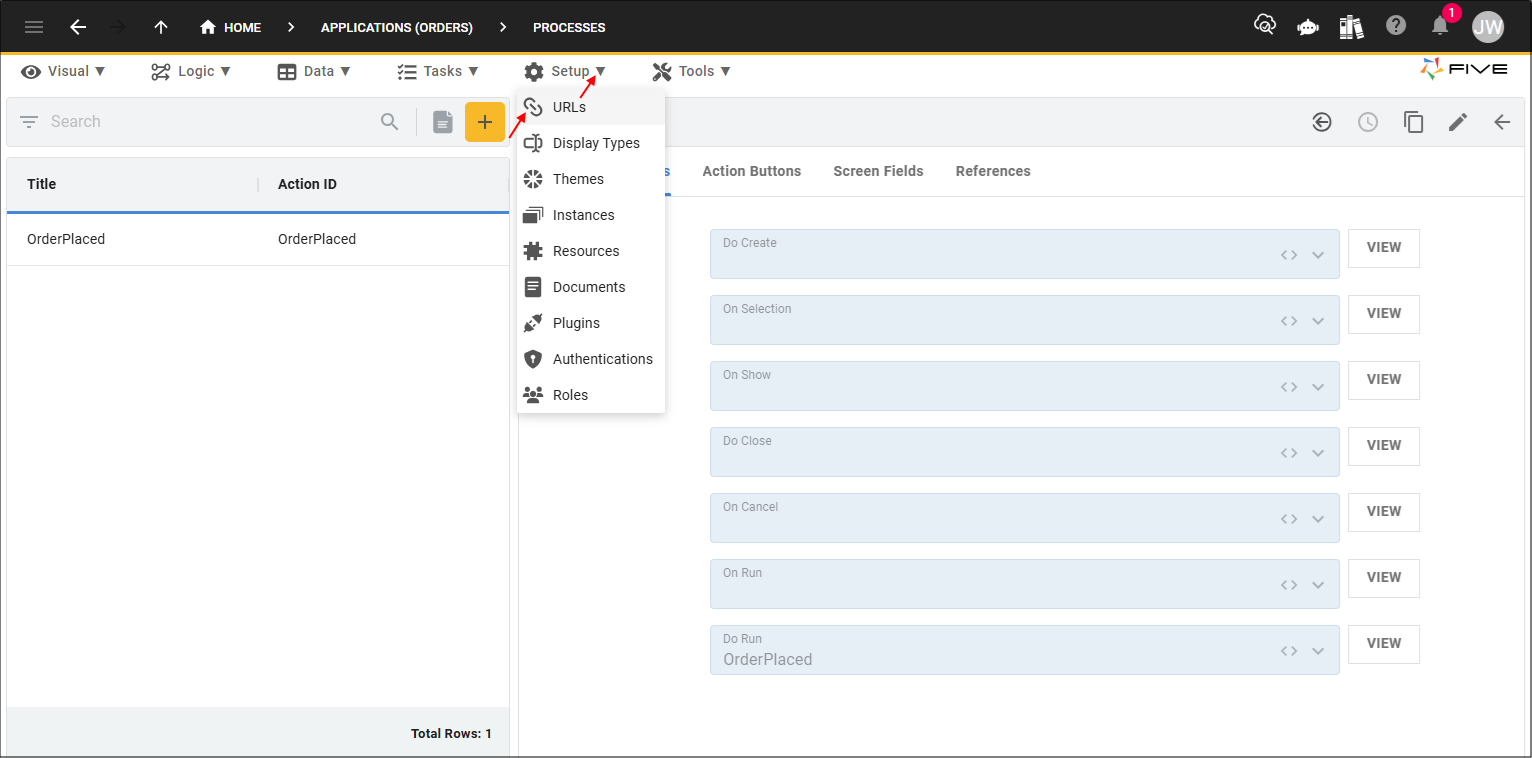The image size is (1532, 758).
Task: Select Display Types from the Setup menu
Action: 591,143
